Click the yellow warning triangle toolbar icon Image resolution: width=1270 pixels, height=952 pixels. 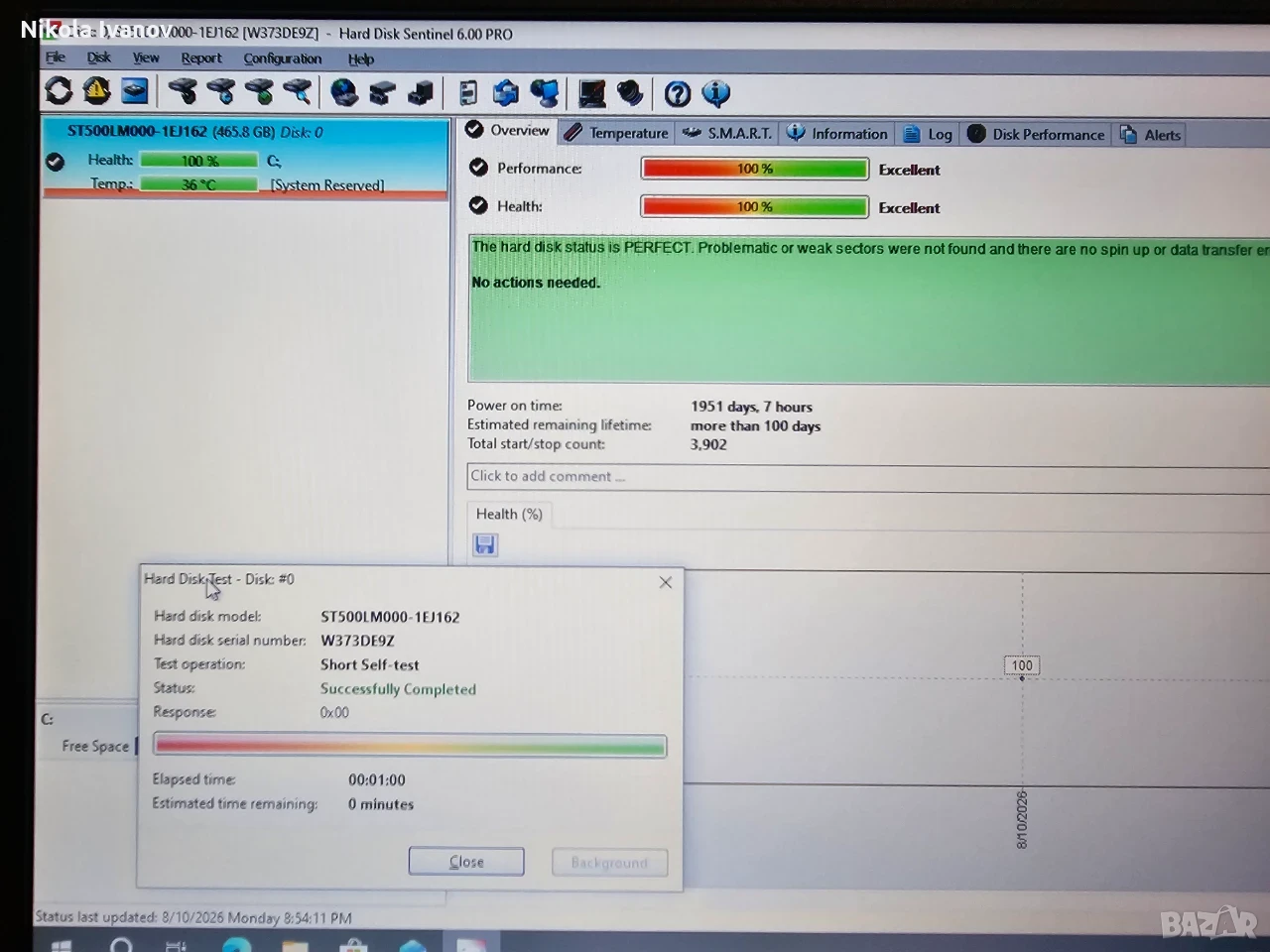[96, 91]
